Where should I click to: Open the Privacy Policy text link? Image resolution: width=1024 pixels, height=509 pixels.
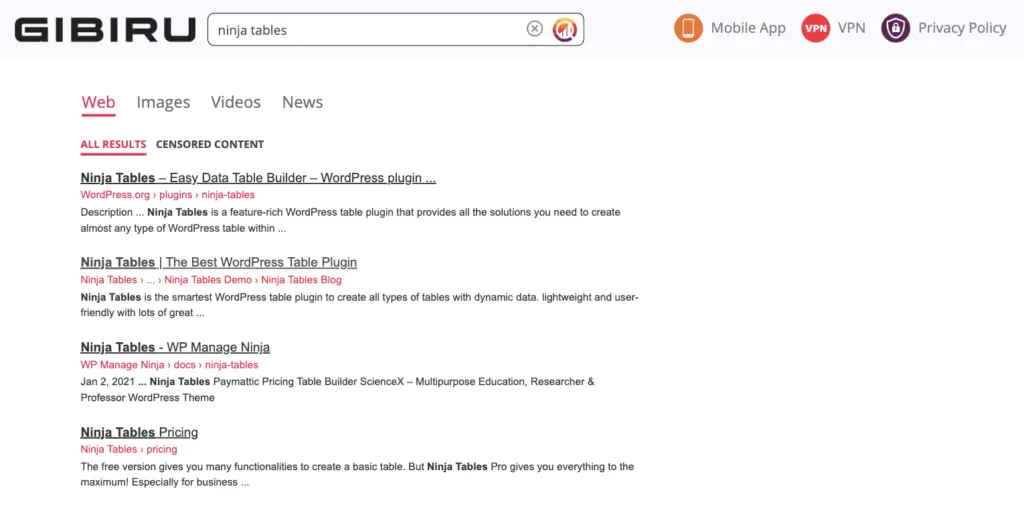click(962, 28)
